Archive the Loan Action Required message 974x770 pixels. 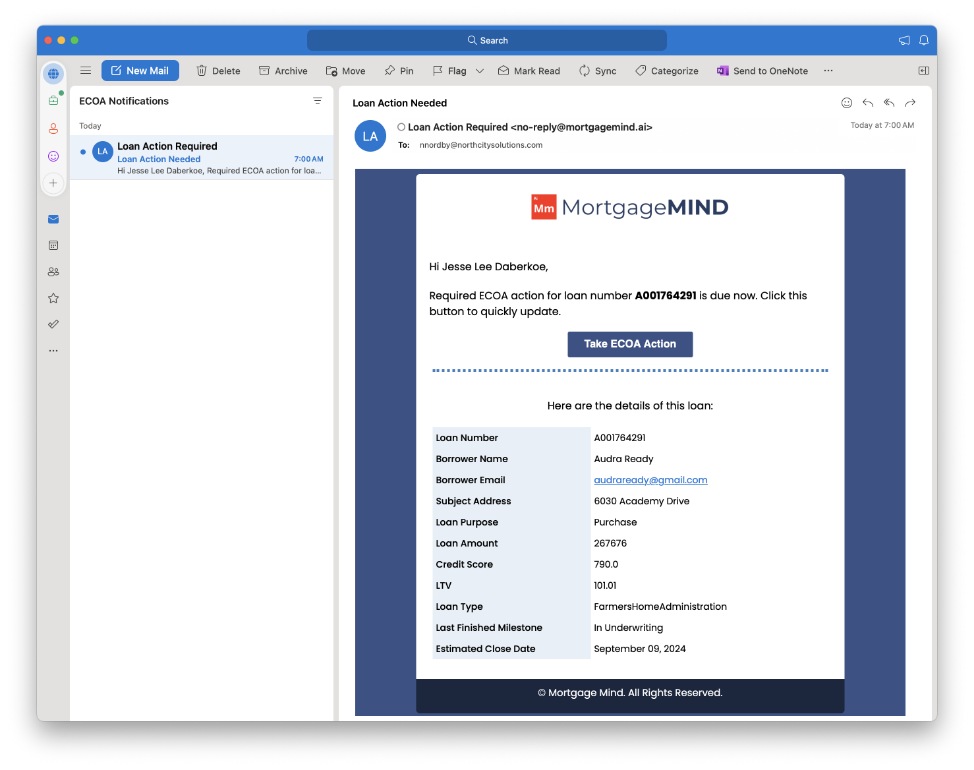[x=283, y=71]
